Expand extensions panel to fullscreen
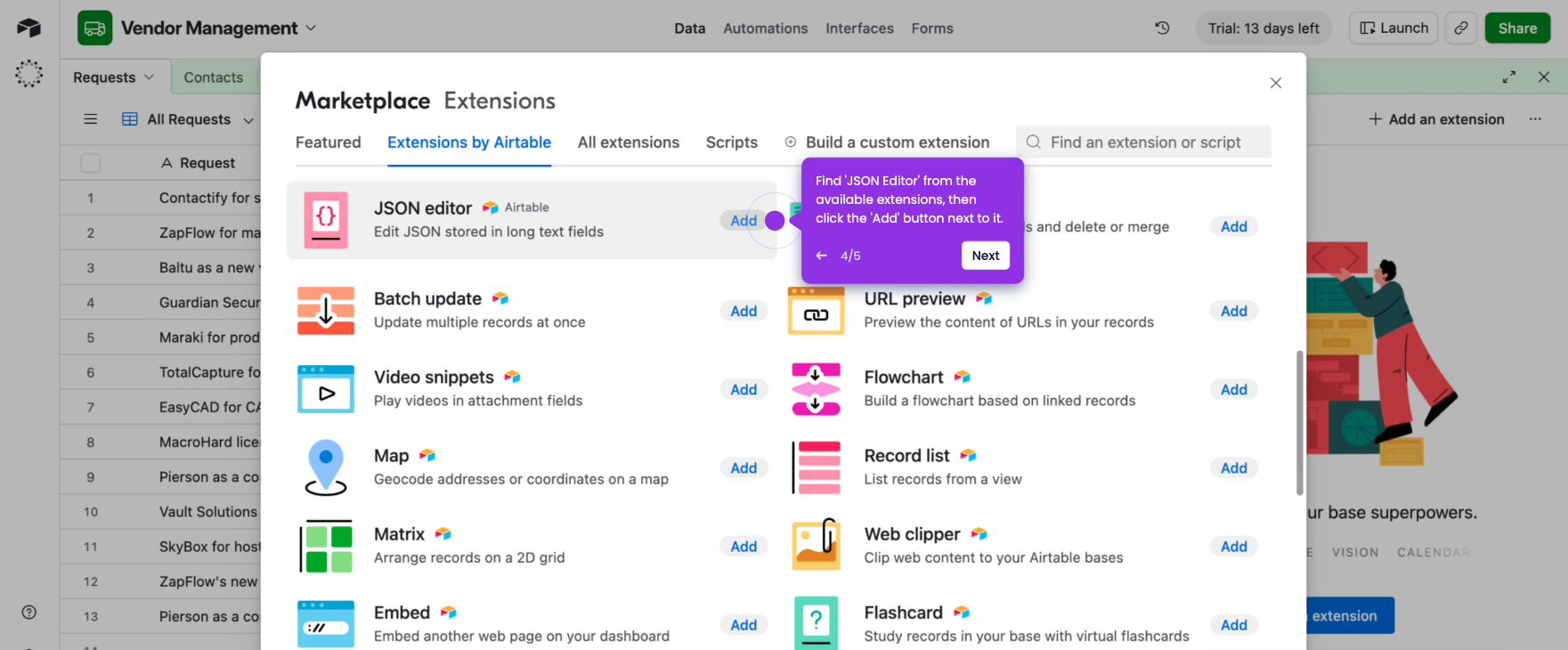Image resolution: width=1568 pixels, height=650 pixels. tap(1508, 77)
